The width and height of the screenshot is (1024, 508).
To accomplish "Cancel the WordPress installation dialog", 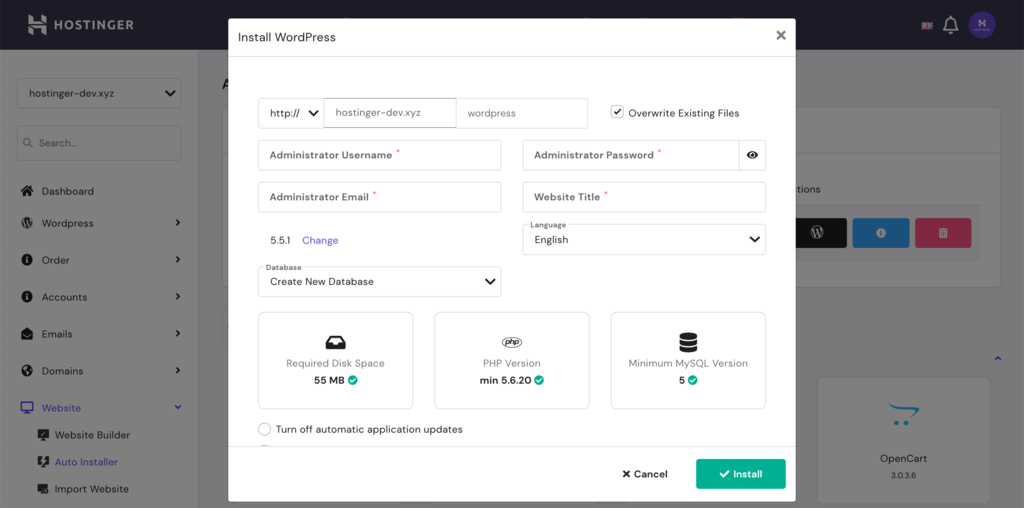I will point(645,474).
